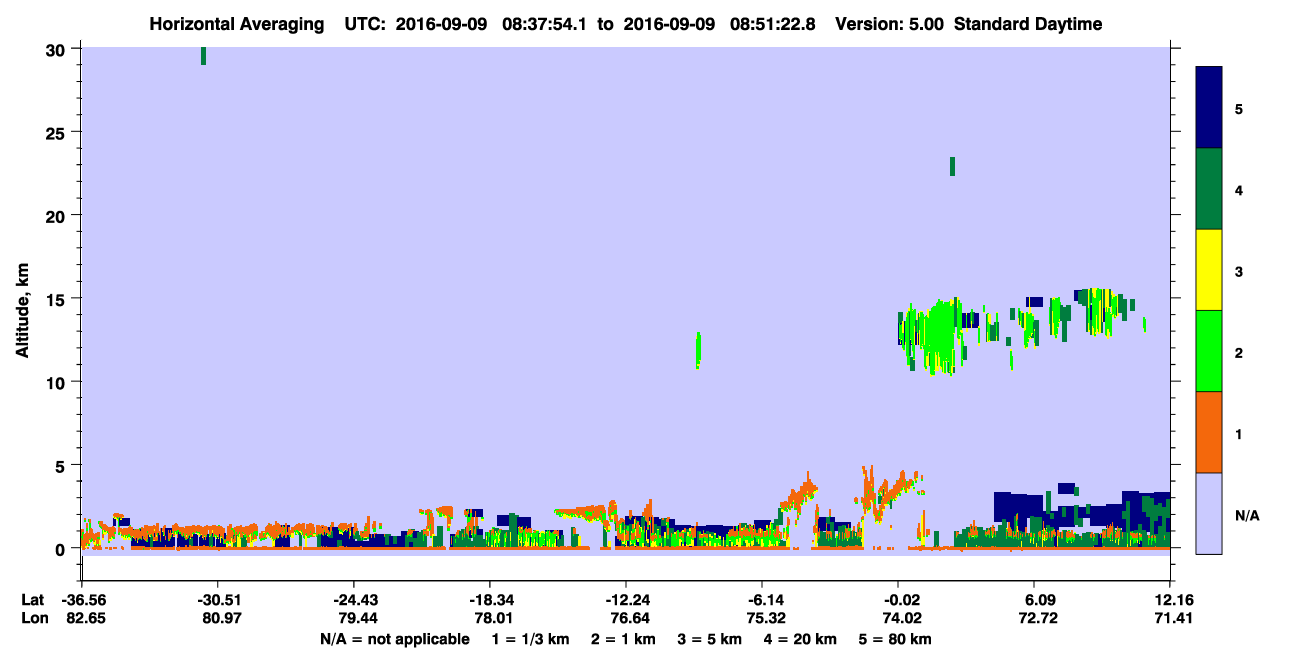The image size is (1300, 667).
Task: Click the longitude value 82.65
Action: pos(86,619)
